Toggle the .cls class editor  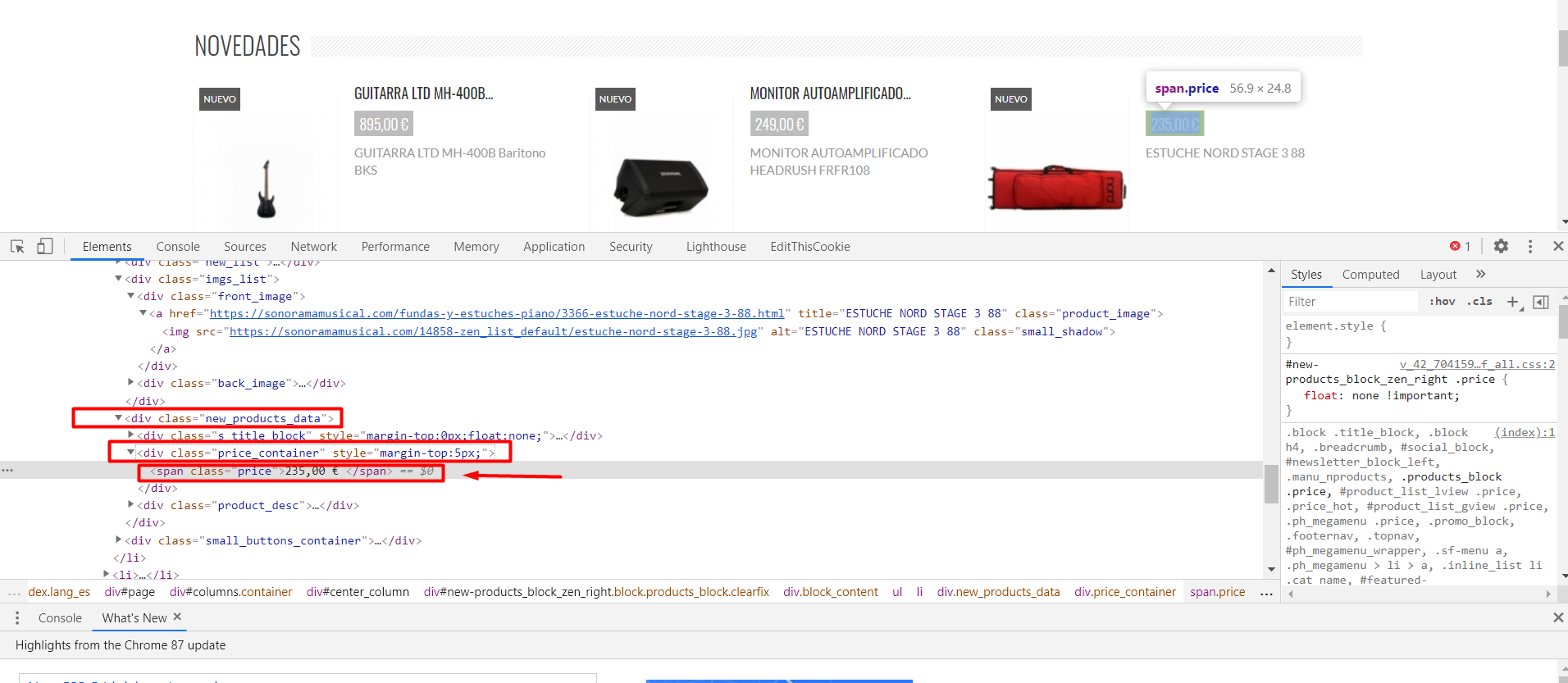click(x=1479, y=302)
